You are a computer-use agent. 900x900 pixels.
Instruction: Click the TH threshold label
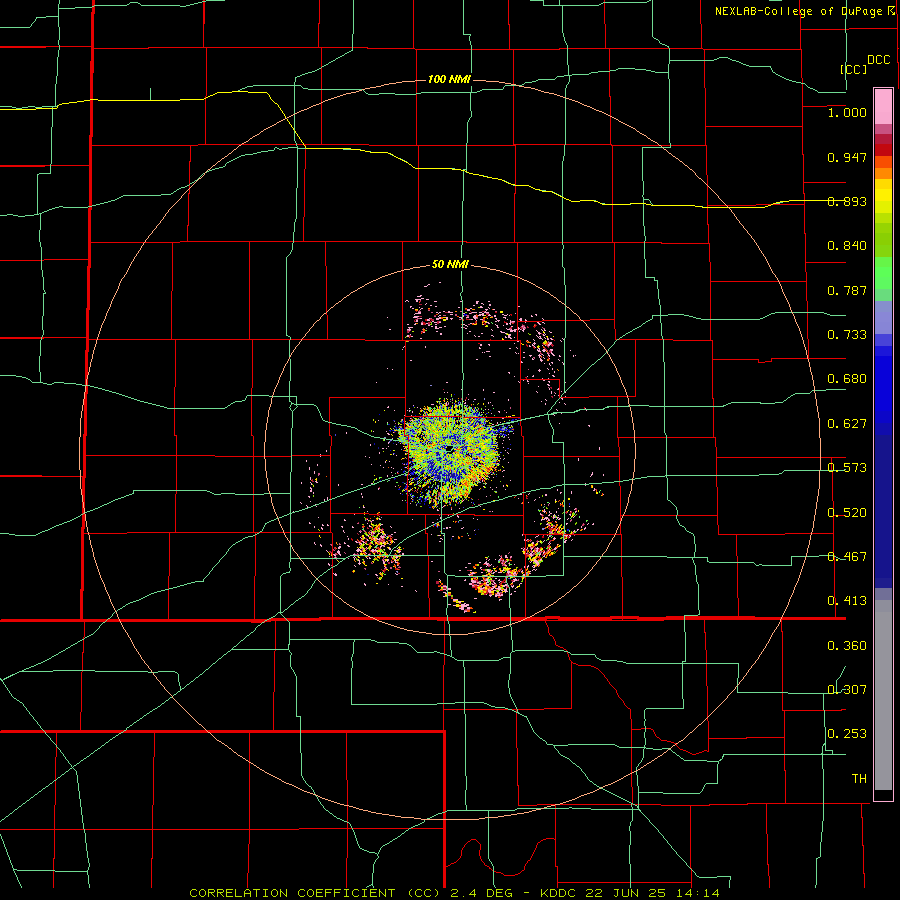point(859,779)
